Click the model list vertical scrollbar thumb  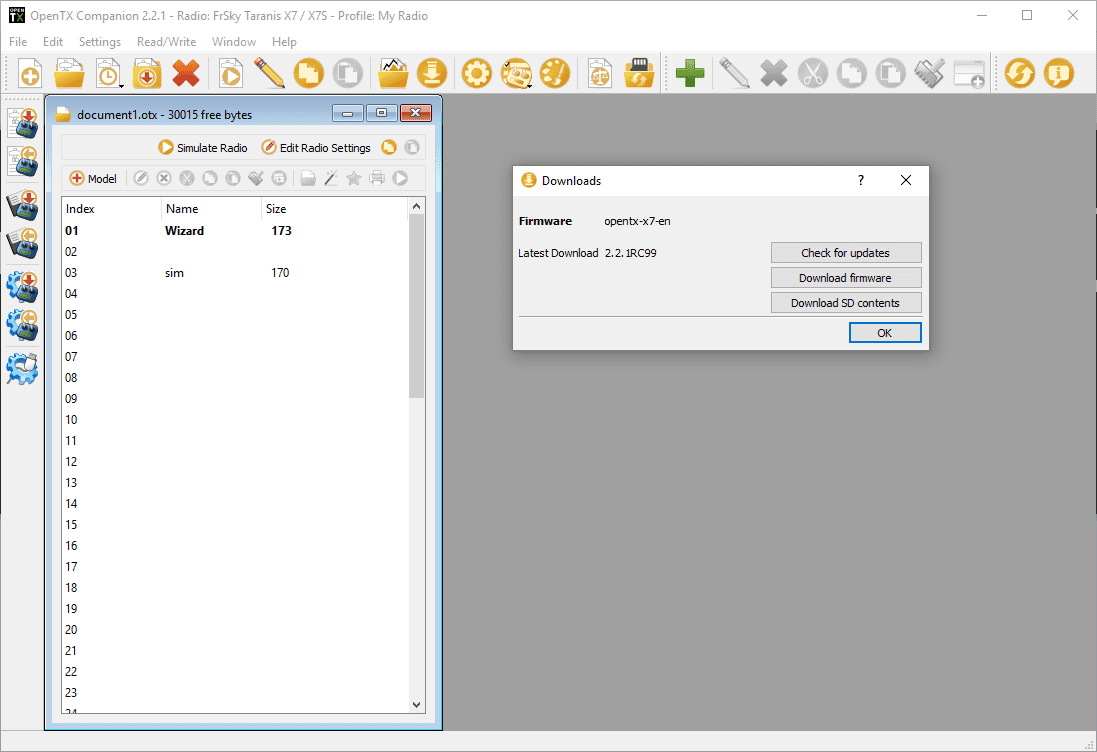pos(416,306)
